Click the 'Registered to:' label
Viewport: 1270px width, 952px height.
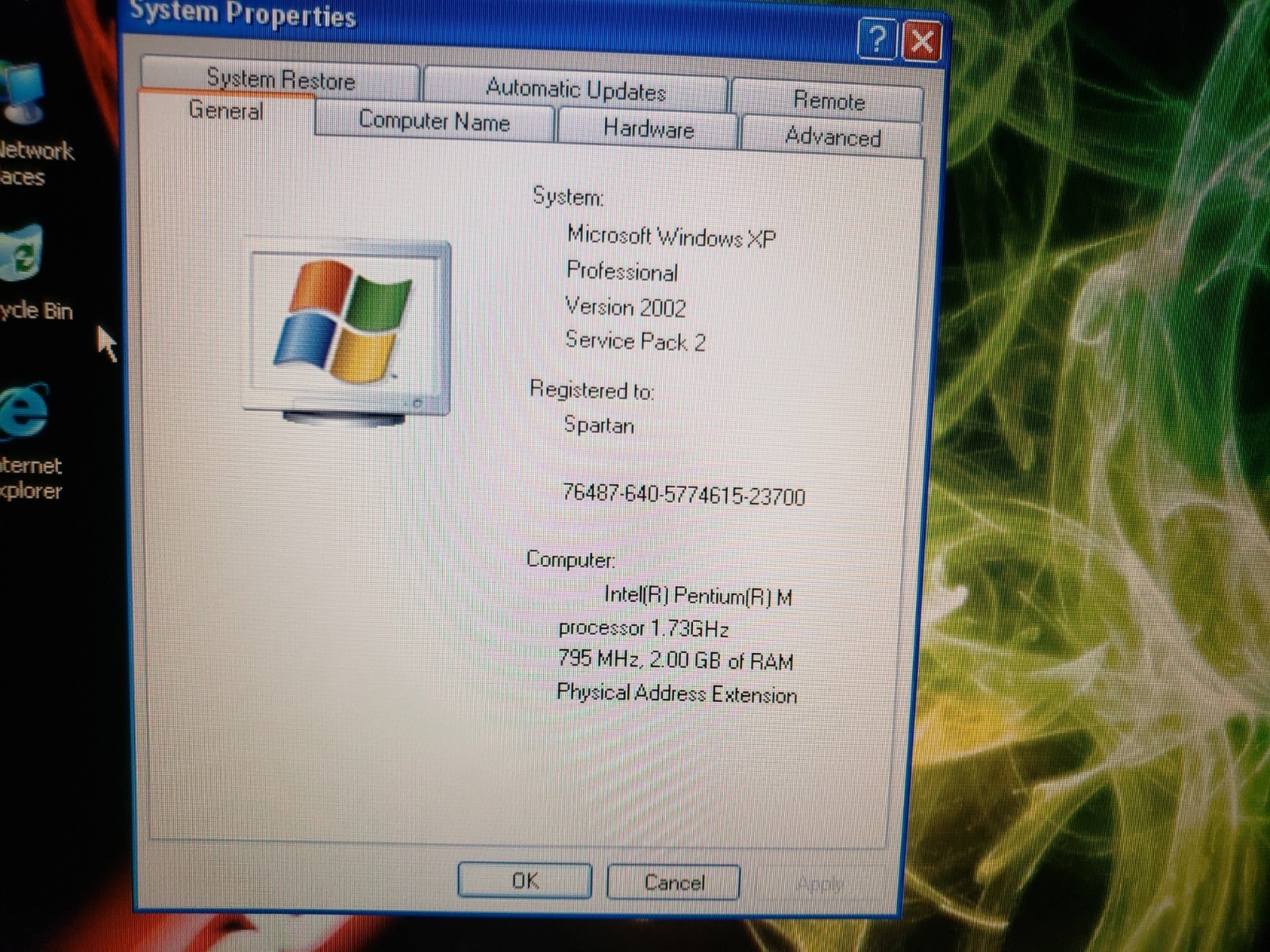coord(591,390)
